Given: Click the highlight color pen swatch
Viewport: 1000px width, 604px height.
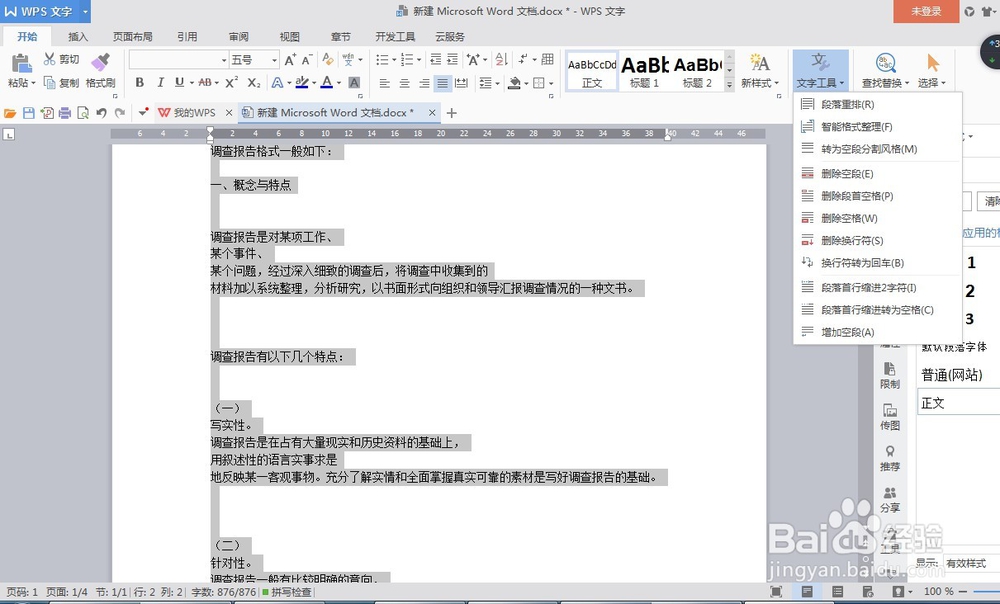Looking at the screenshot, I should click(x=302, y=82).
